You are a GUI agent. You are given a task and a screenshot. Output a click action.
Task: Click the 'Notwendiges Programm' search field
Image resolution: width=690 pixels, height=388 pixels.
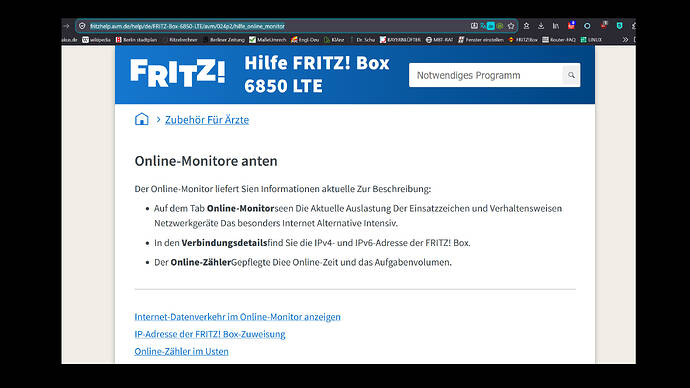coord(486,75)
